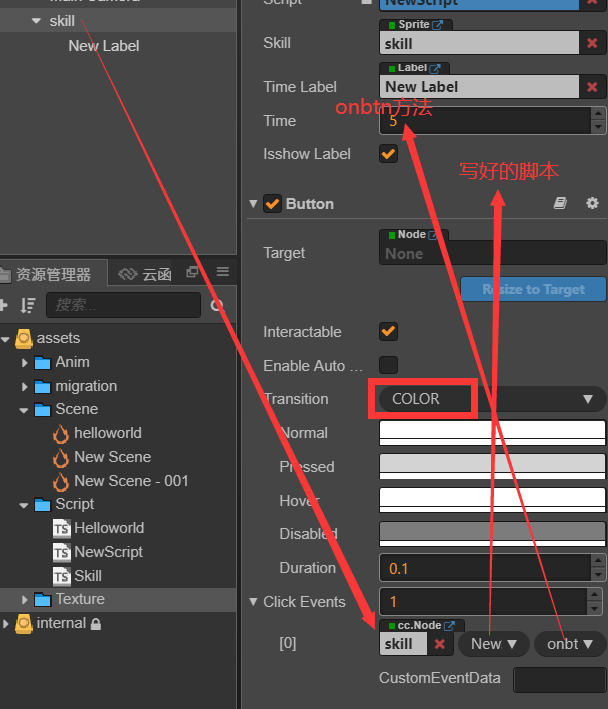The image size is (608, 709).
Task: Click Resize to Target button
Action: [x=533, y=289]
